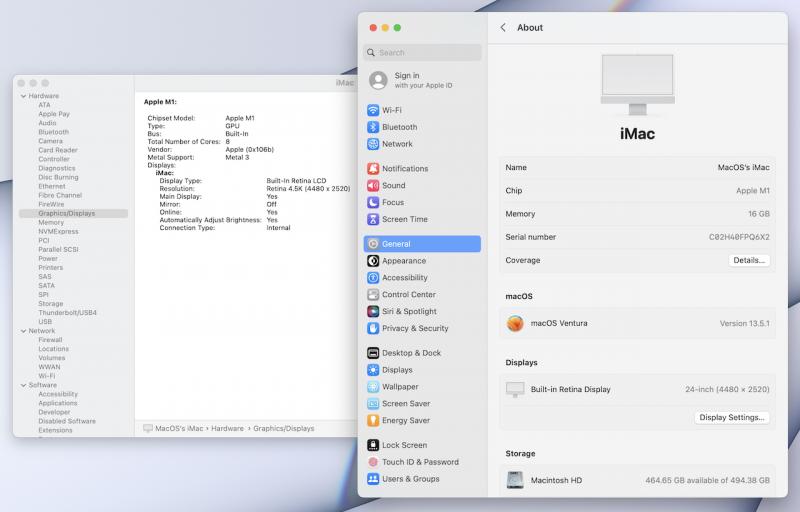The image size is (800, 512).
Task: Click the Siri & Spotlight icon
Action: click(373, 311)
